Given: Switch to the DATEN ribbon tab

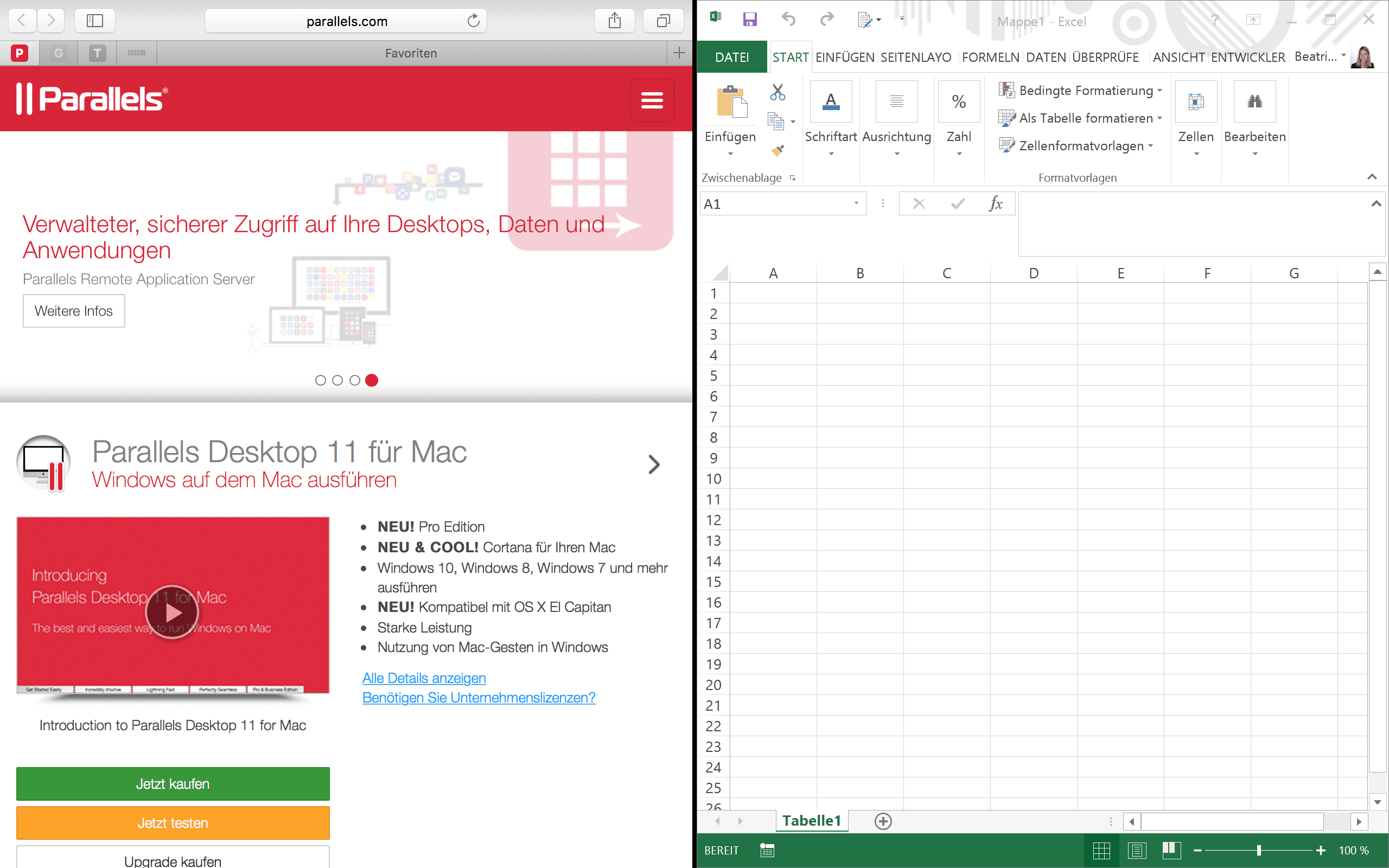Looking at the screenshot, I should (1046, 58).
